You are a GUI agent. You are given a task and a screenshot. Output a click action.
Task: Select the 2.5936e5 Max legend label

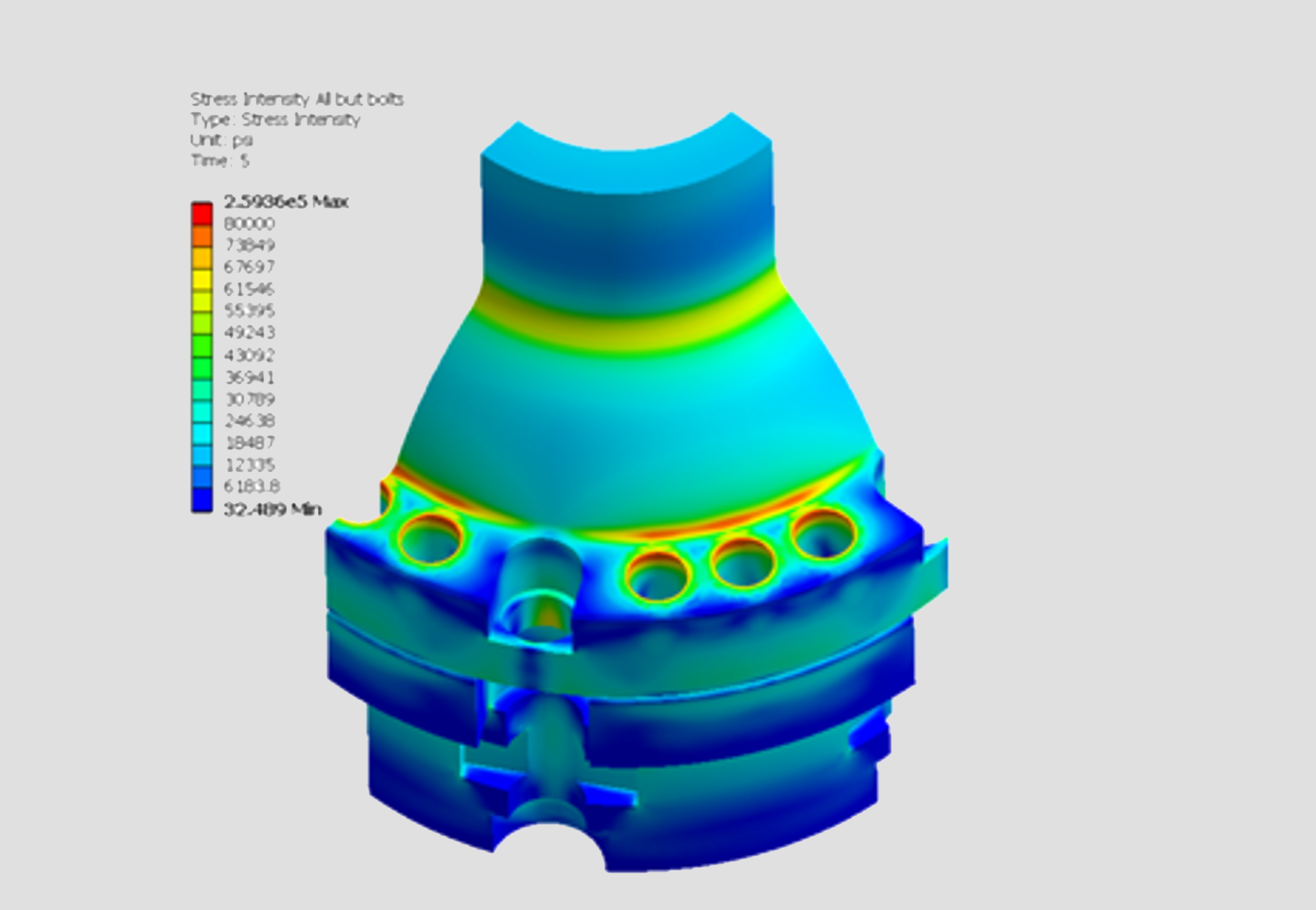tap(286, 201)
